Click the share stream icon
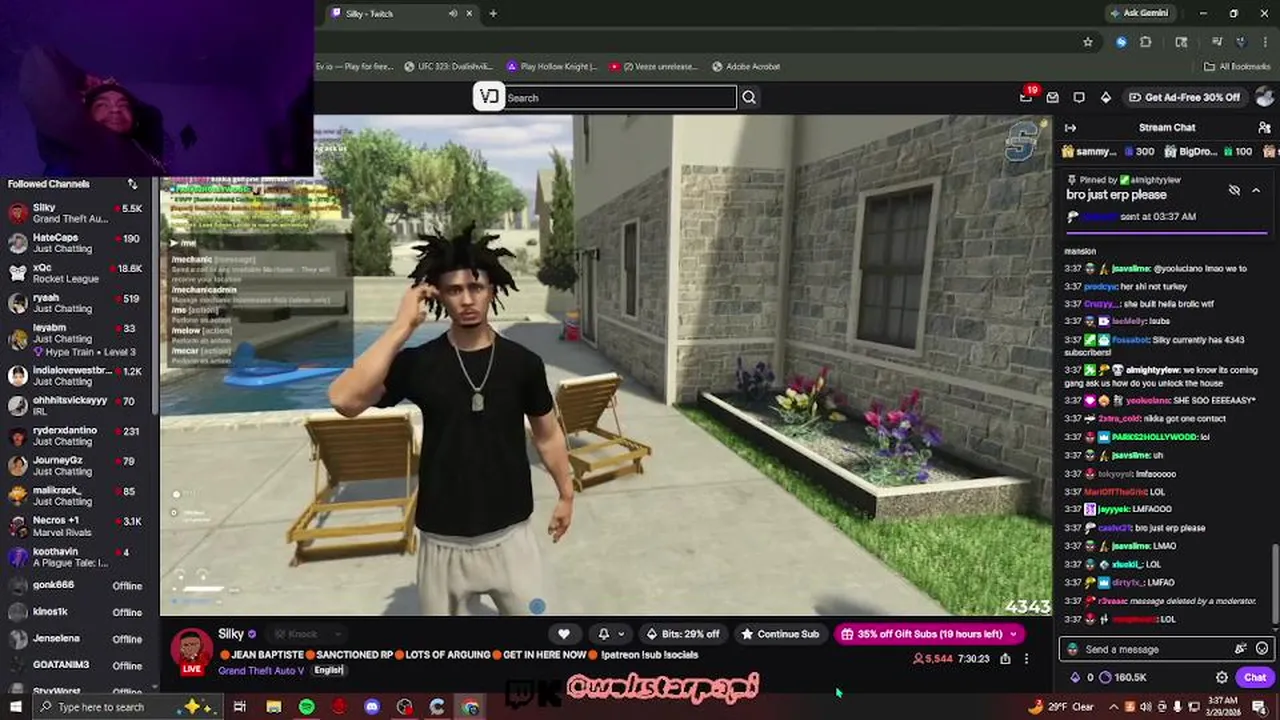The image size is (1280, 720). coord(1005,659)
